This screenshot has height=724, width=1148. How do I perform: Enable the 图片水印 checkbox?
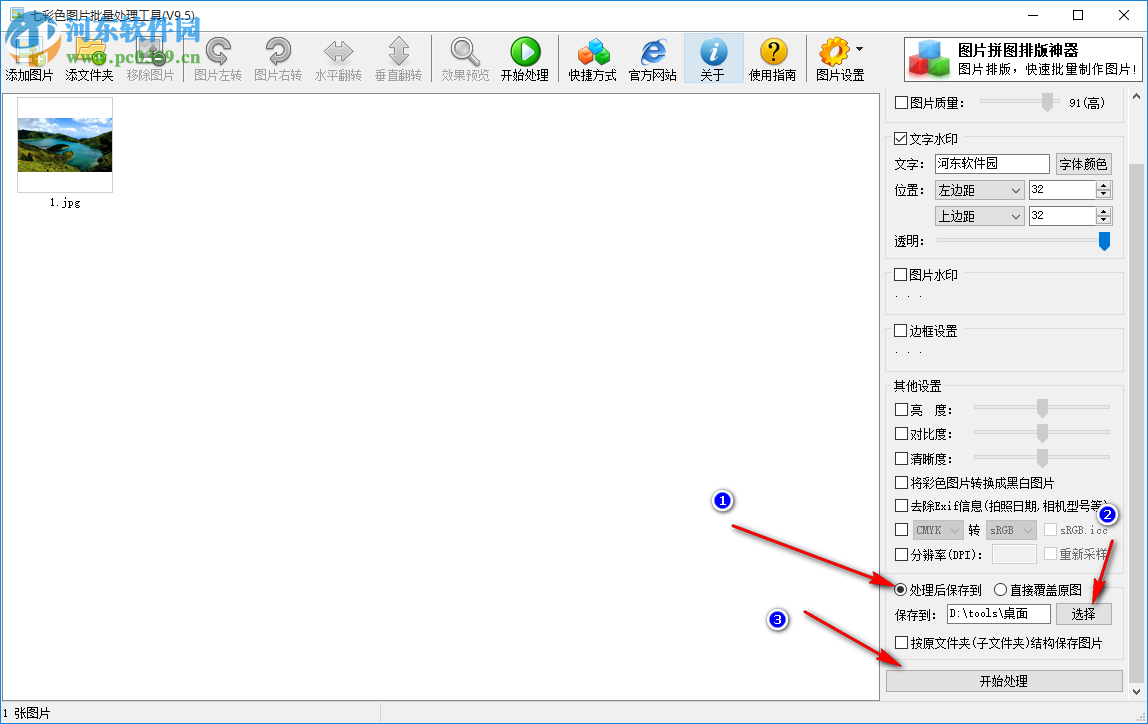[901, 275]
